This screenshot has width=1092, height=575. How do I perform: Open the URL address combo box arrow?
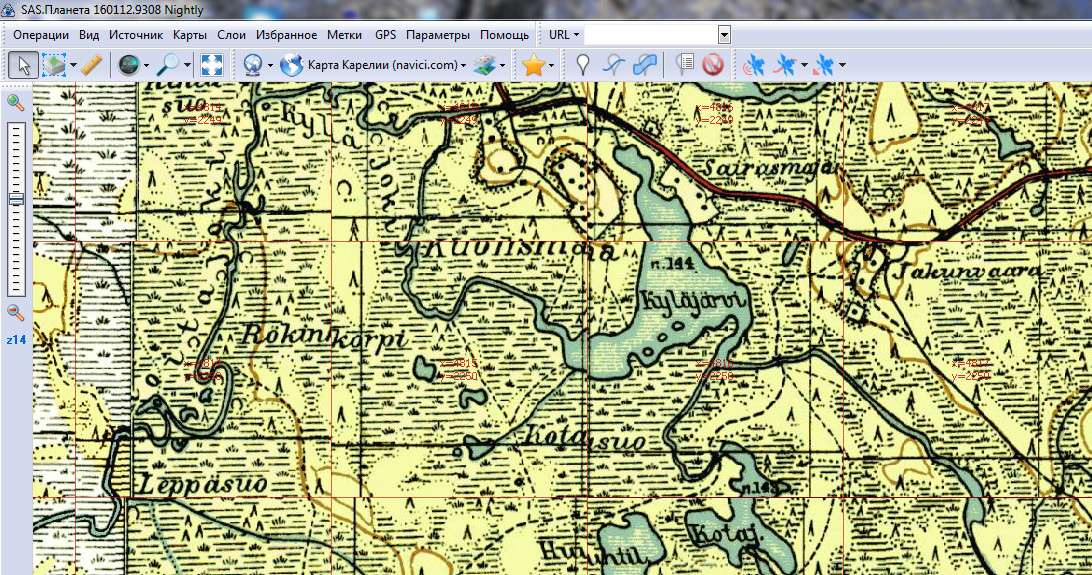(x=723, y=35)
